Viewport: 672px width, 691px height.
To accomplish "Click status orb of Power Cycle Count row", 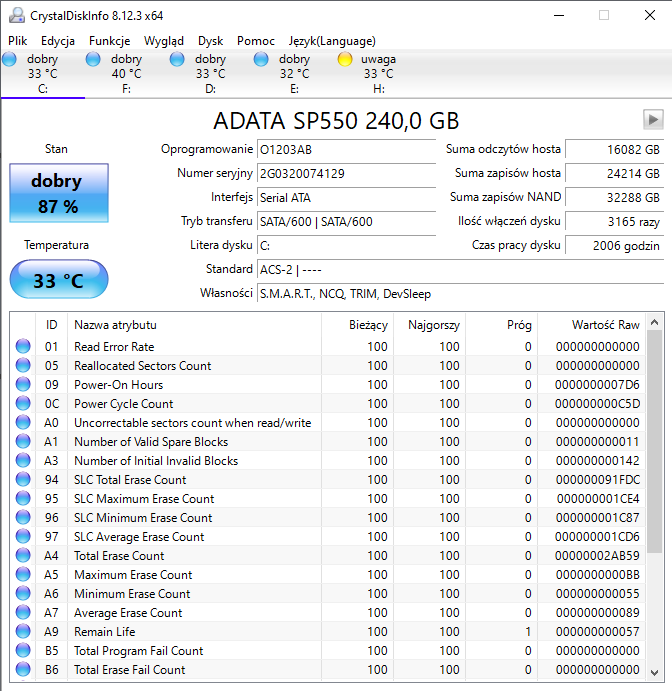I will pyautogui.click(x=23, y=403).
